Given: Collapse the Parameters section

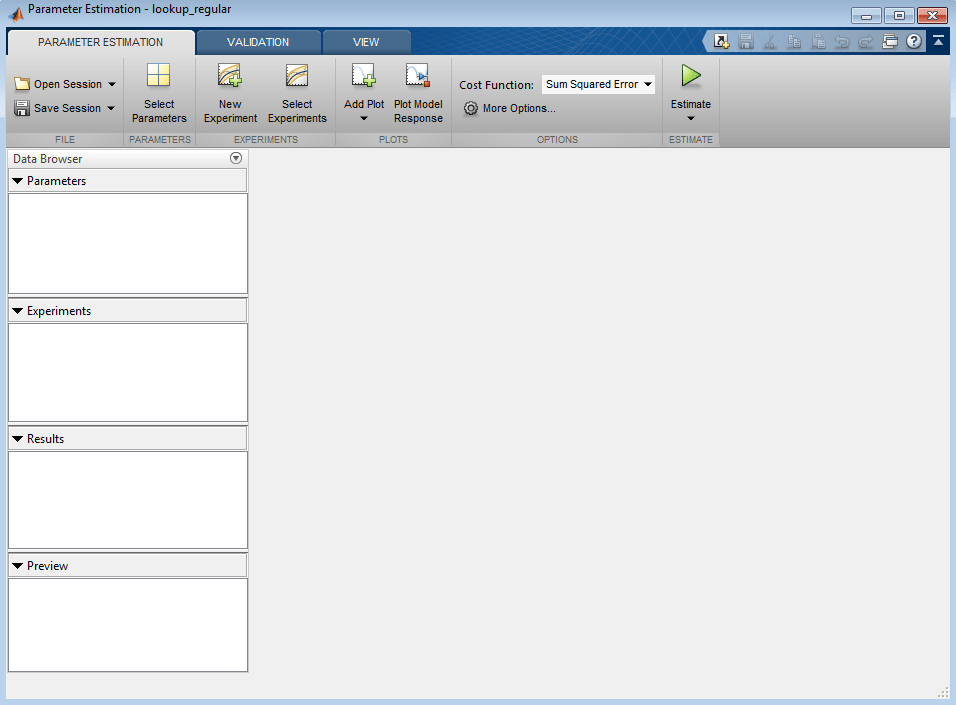Looking at the screenshot, I should (x=18, y=181).
